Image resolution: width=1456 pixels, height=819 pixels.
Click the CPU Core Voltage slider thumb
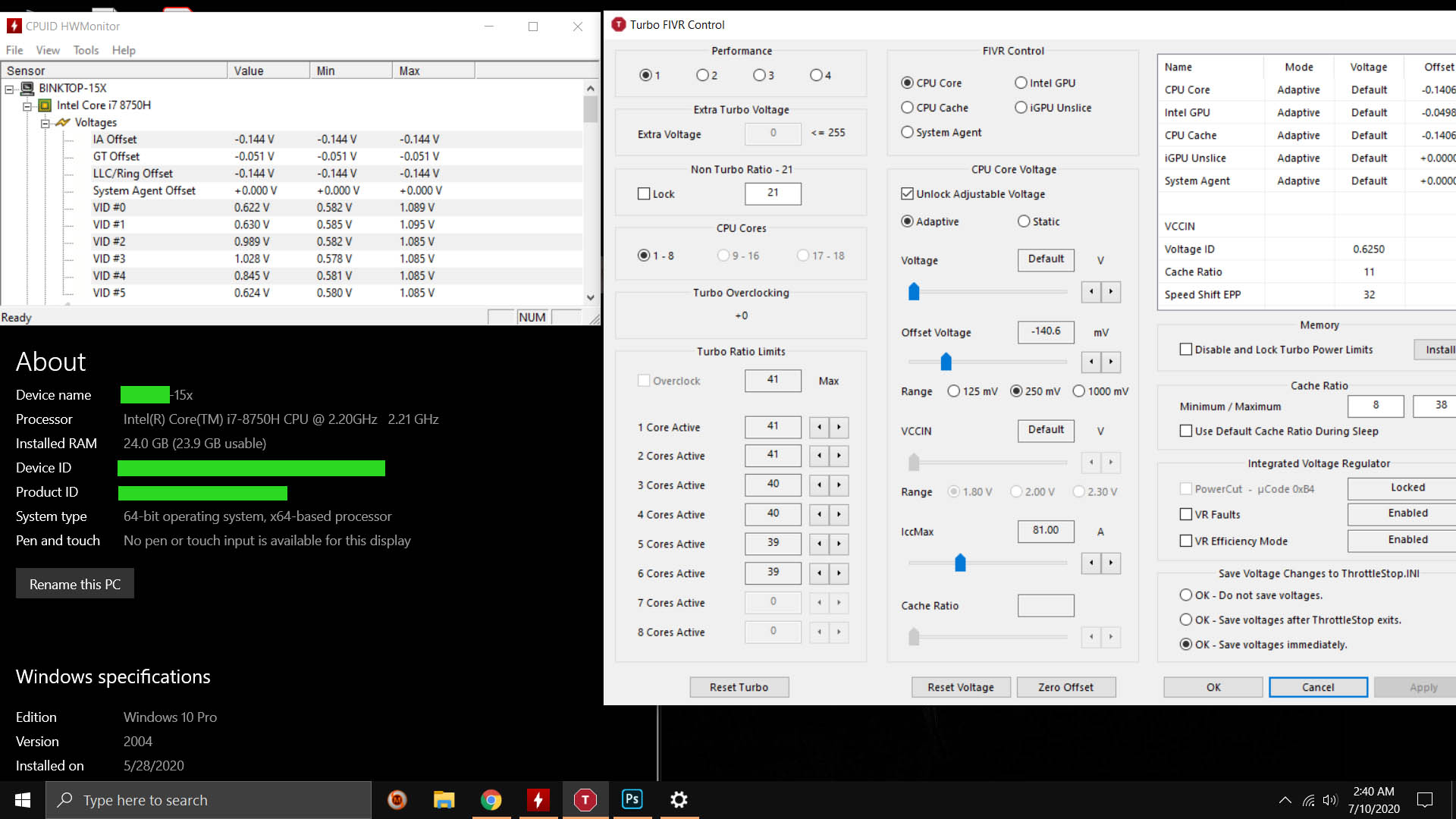pos(914,291)
